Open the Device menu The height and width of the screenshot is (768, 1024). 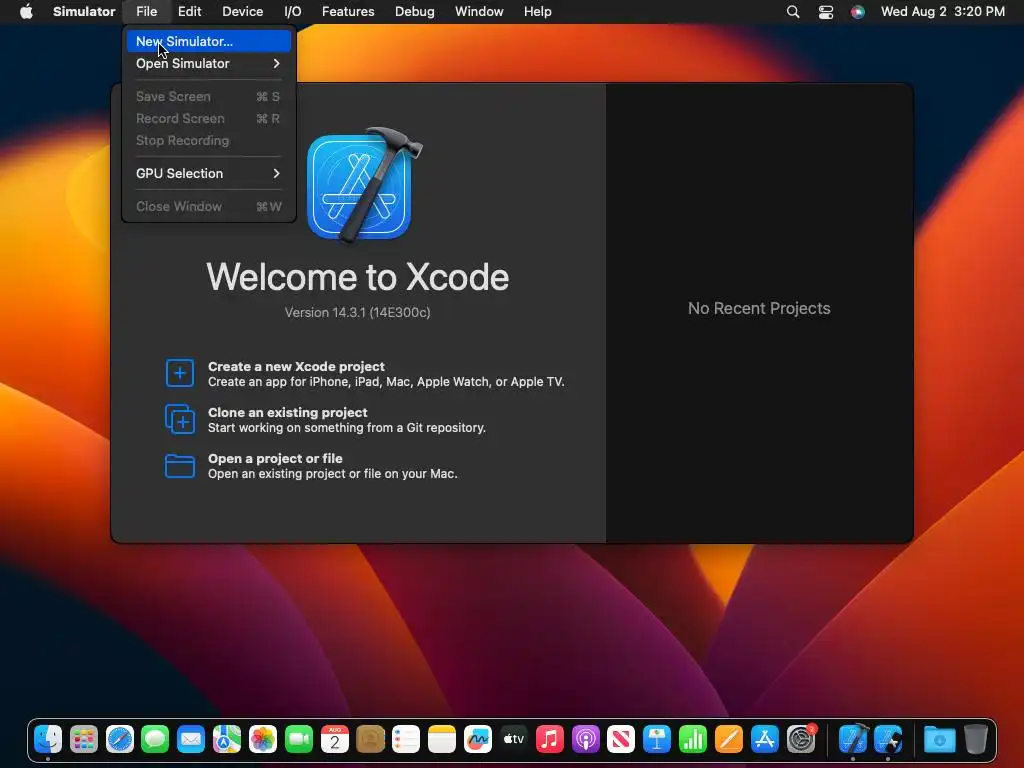[x=242, y=12]
